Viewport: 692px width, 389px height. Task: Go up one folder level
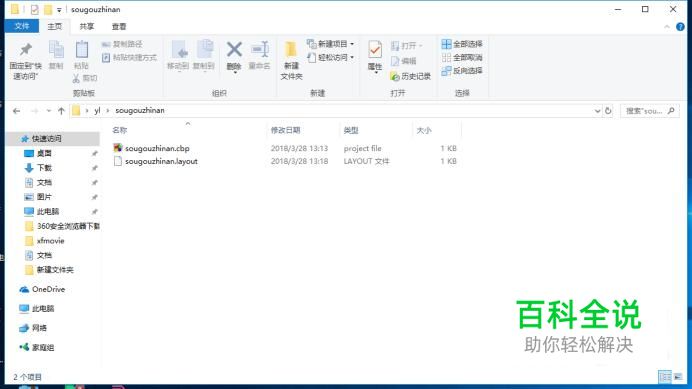pos(61,111)
